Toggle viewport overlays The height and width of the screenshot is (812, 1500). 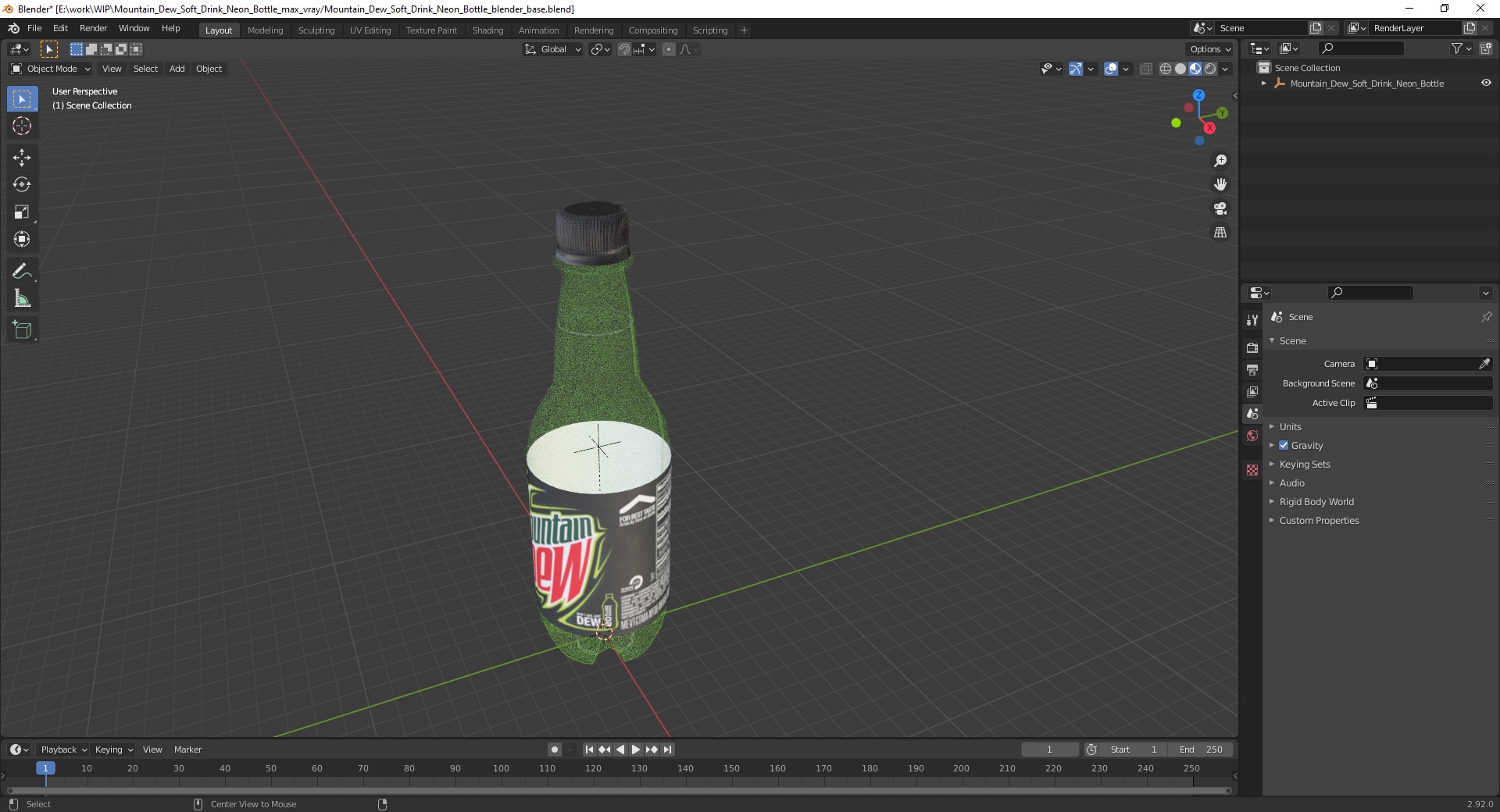1111,69
